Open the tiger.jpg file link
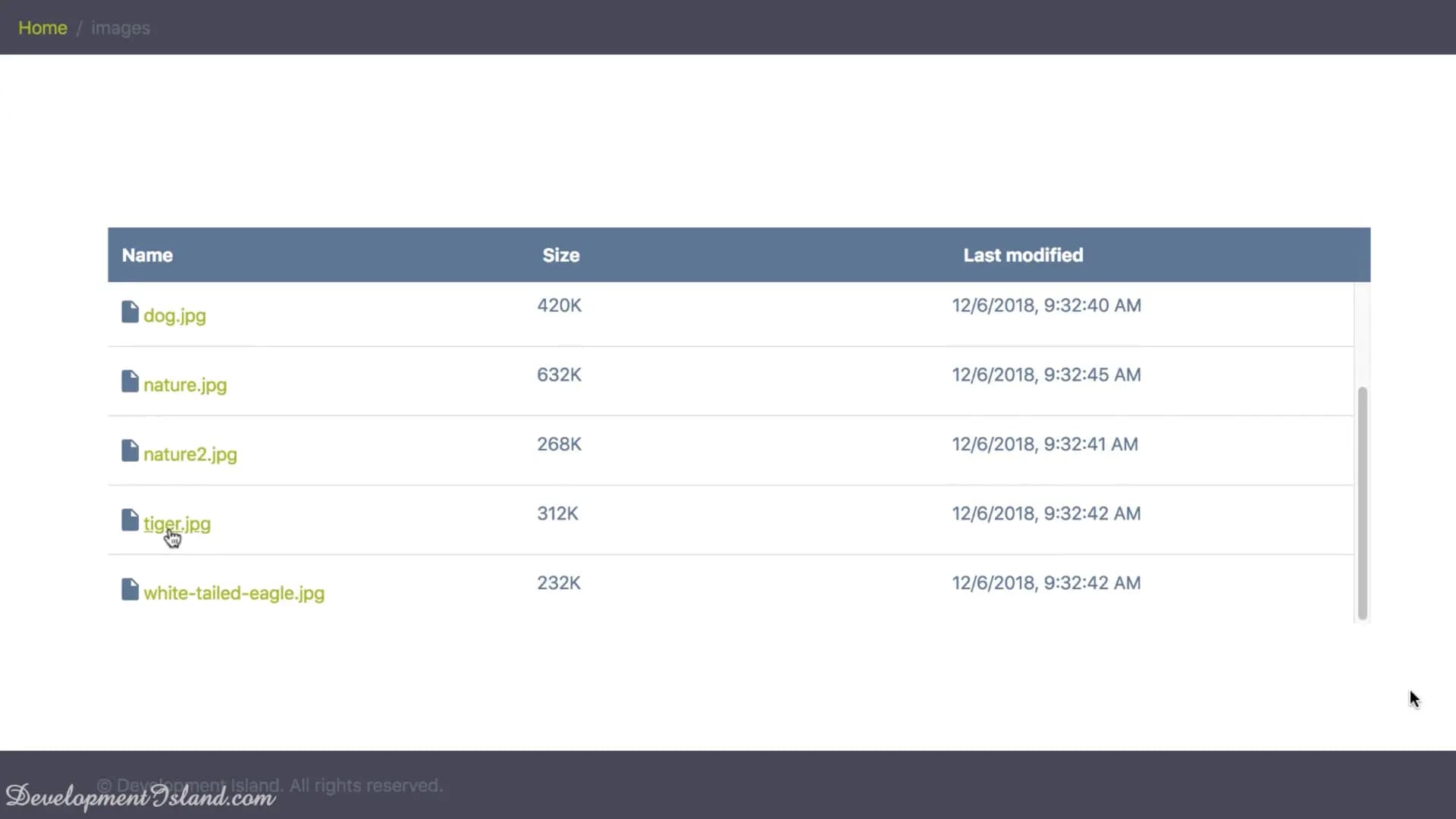This screenshot has width=1456, height=819. coord(177,523)
